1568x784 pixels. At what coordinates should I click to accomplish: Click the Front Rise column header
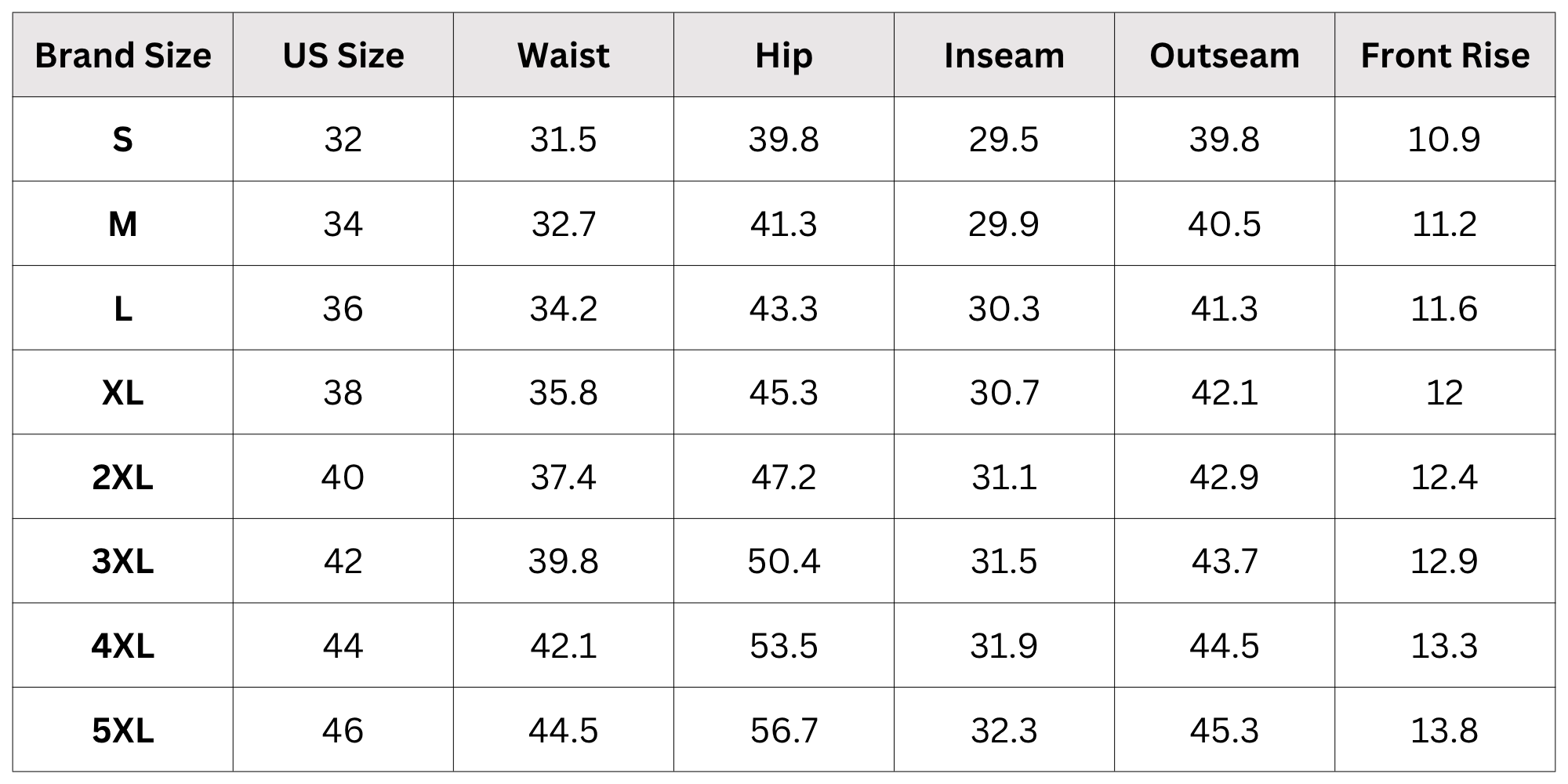(1445, 56)
